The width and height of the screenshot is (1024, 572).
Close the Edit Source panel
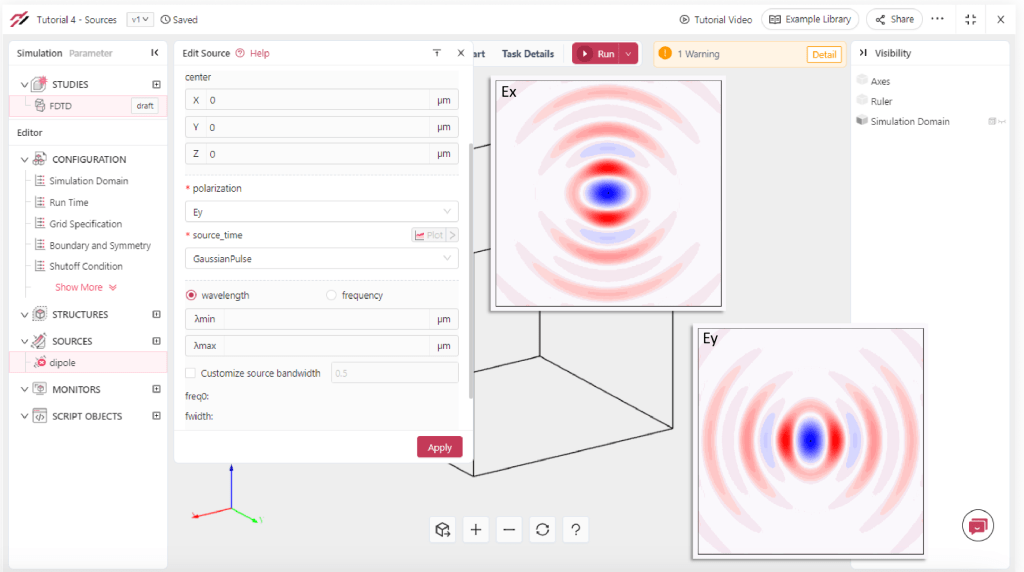click(461, 53)
